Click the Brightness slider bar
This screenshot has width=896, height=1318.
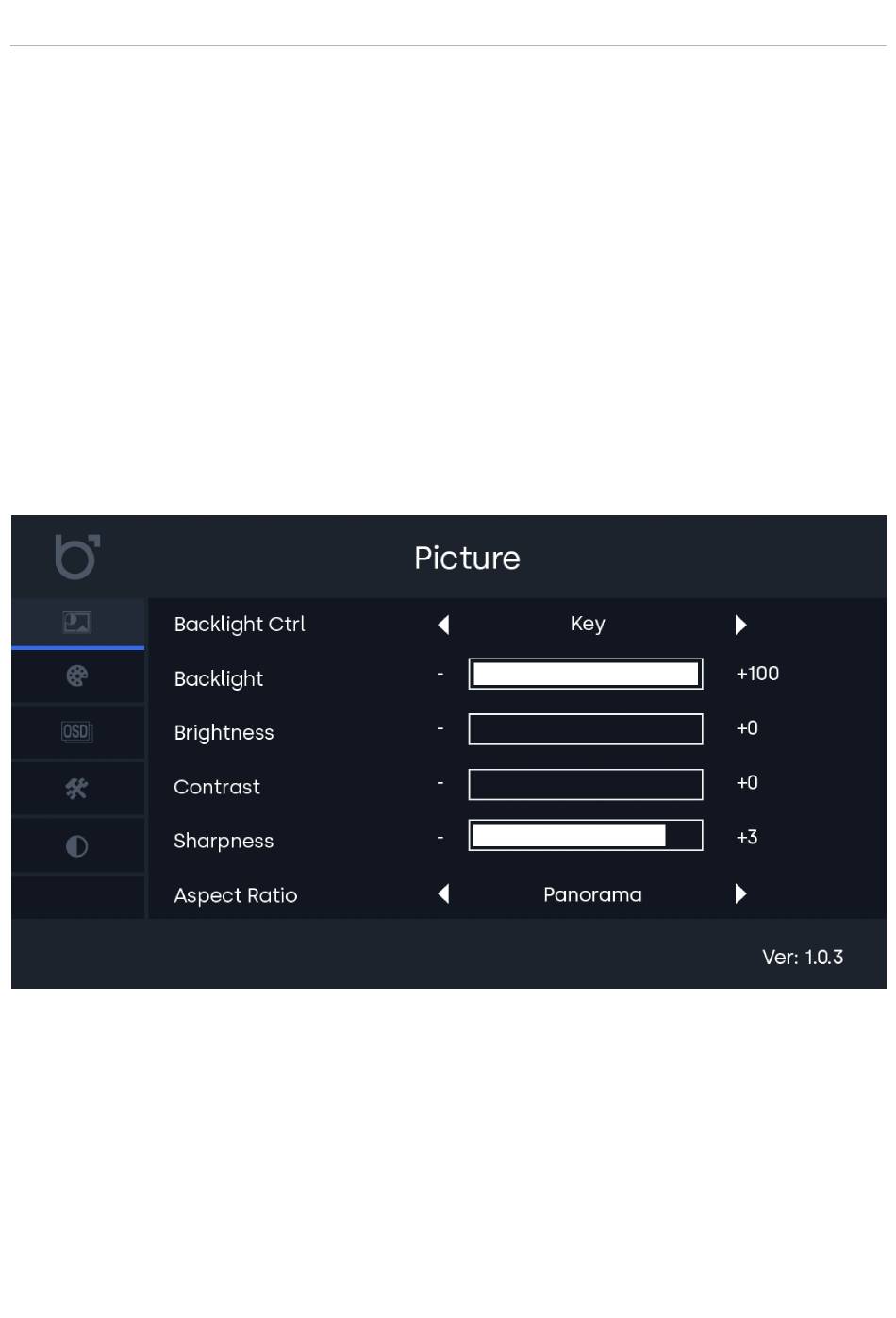tap(586, 729)
